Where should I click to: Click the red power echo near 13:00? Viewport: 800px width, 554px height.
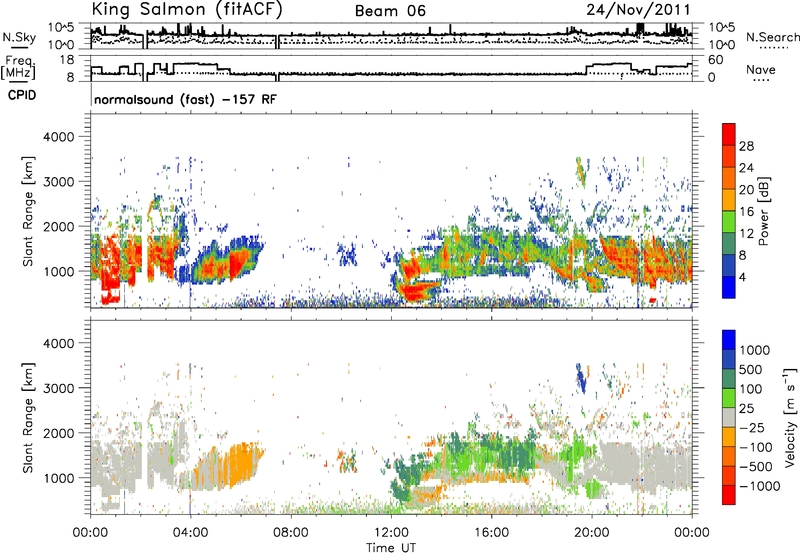point(414,291)
